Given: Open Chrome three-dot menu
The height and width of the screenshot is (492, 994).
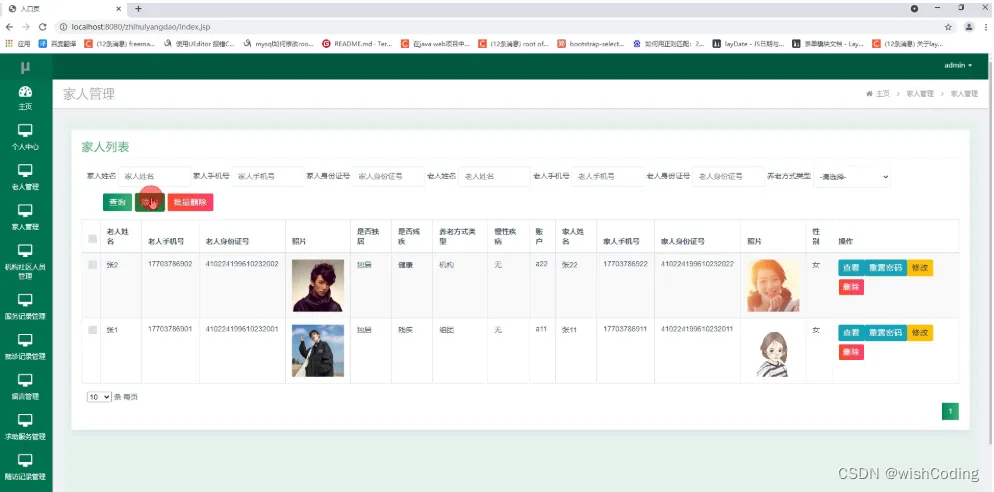Looking at the screenshot, I should tap(986, 27).
